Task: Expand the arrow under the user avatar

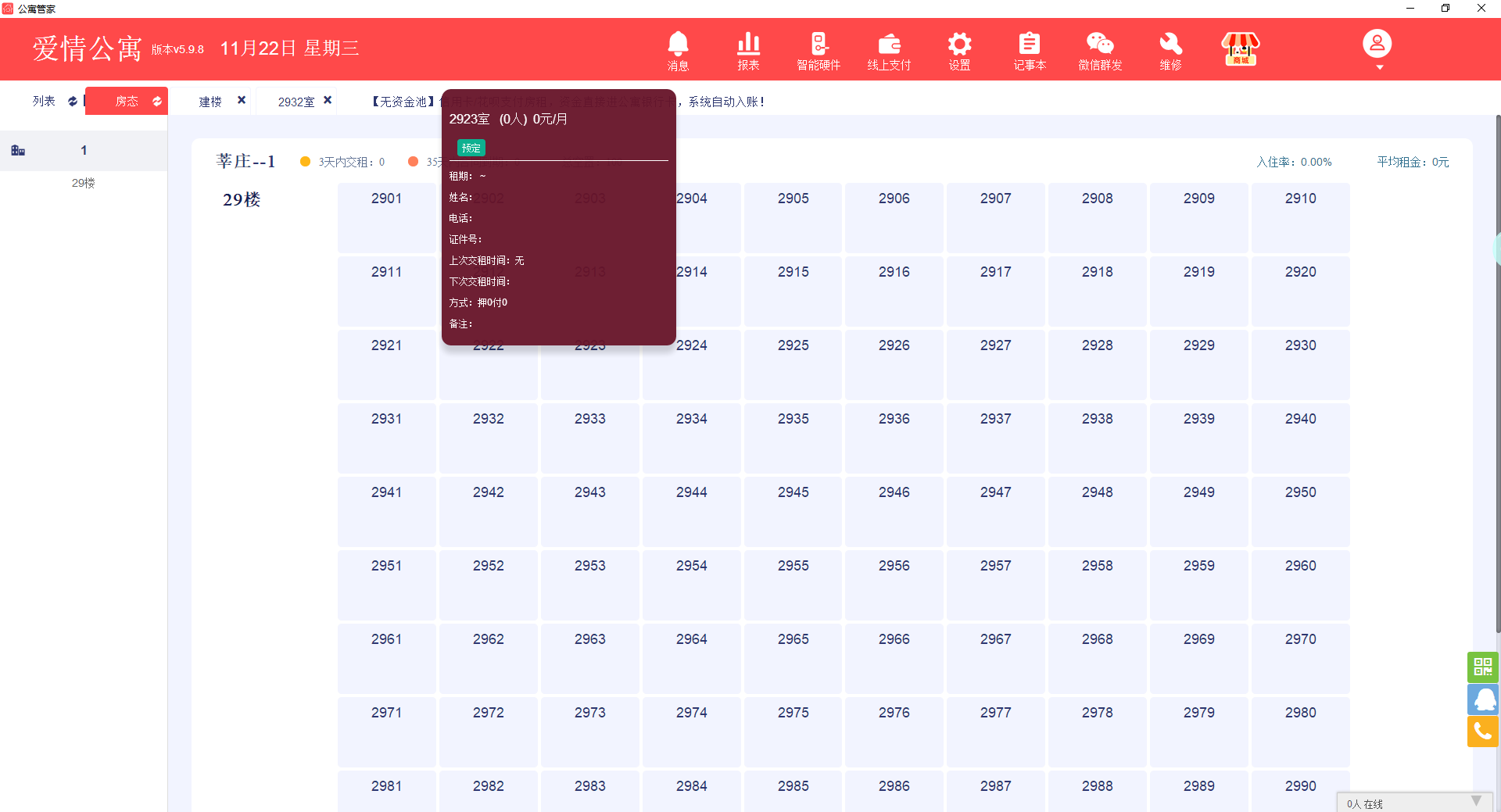Action: click(x=1380, y=67)
